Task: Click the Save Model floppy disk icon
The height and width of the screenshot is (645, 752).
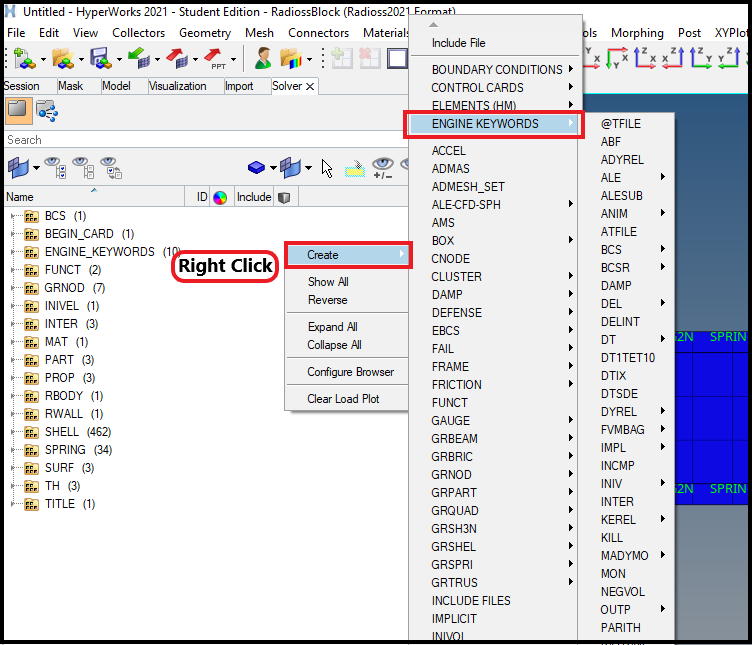Action: [101, 59]
